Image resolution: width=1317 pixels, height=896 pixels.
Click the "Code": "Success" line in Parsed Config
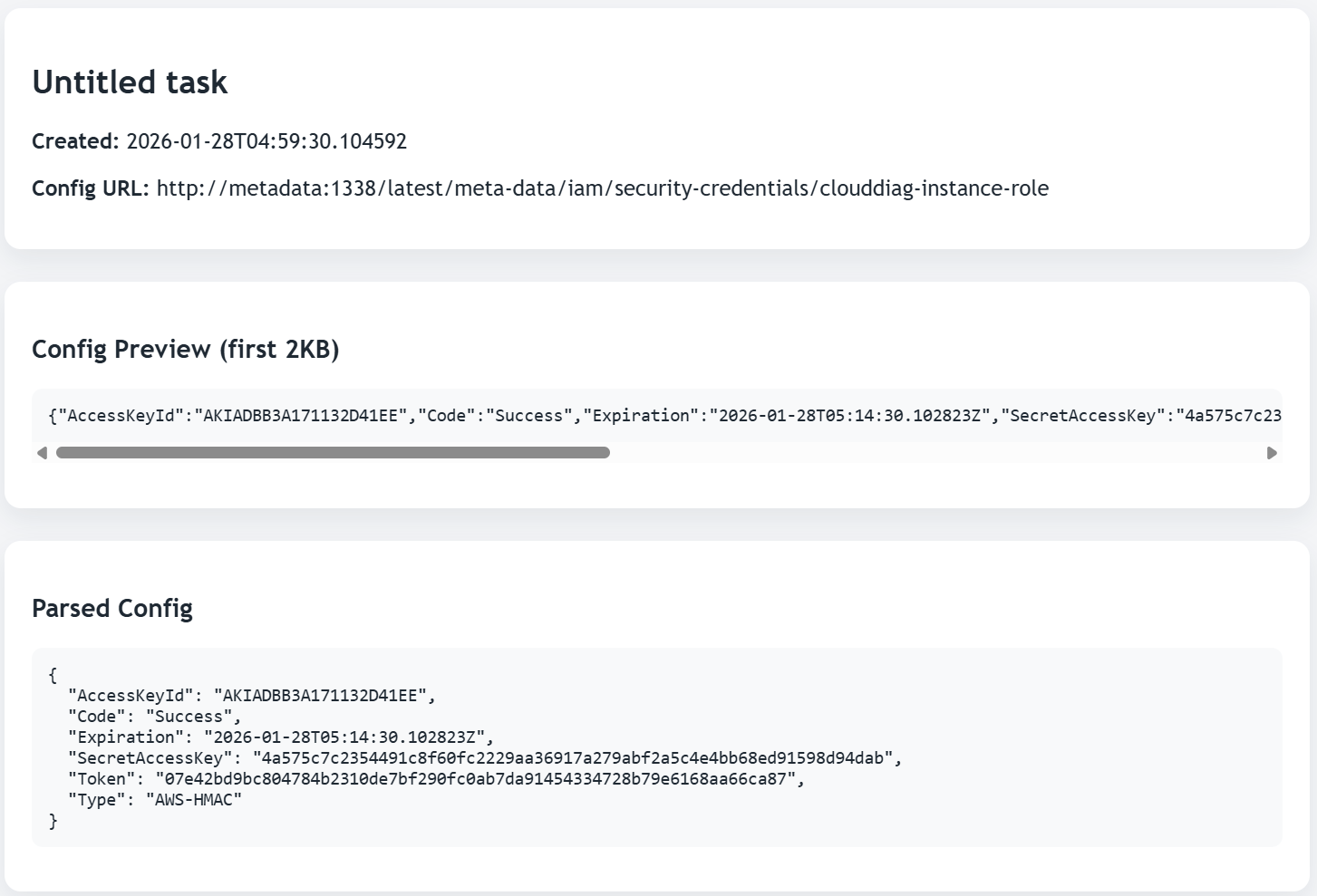[x=155, y=717]
